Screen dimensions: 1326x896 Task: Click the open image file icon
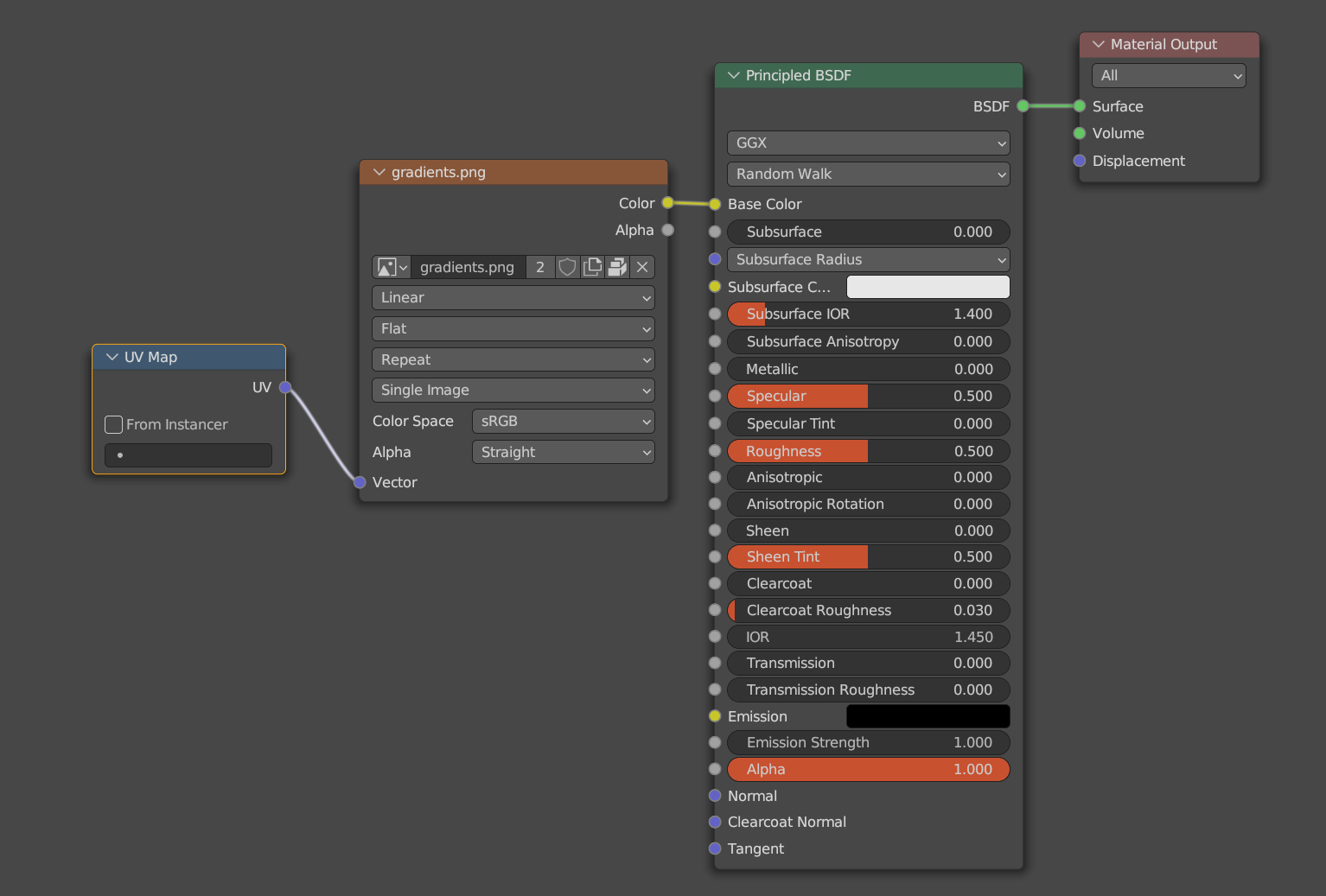tap(617, 267)
